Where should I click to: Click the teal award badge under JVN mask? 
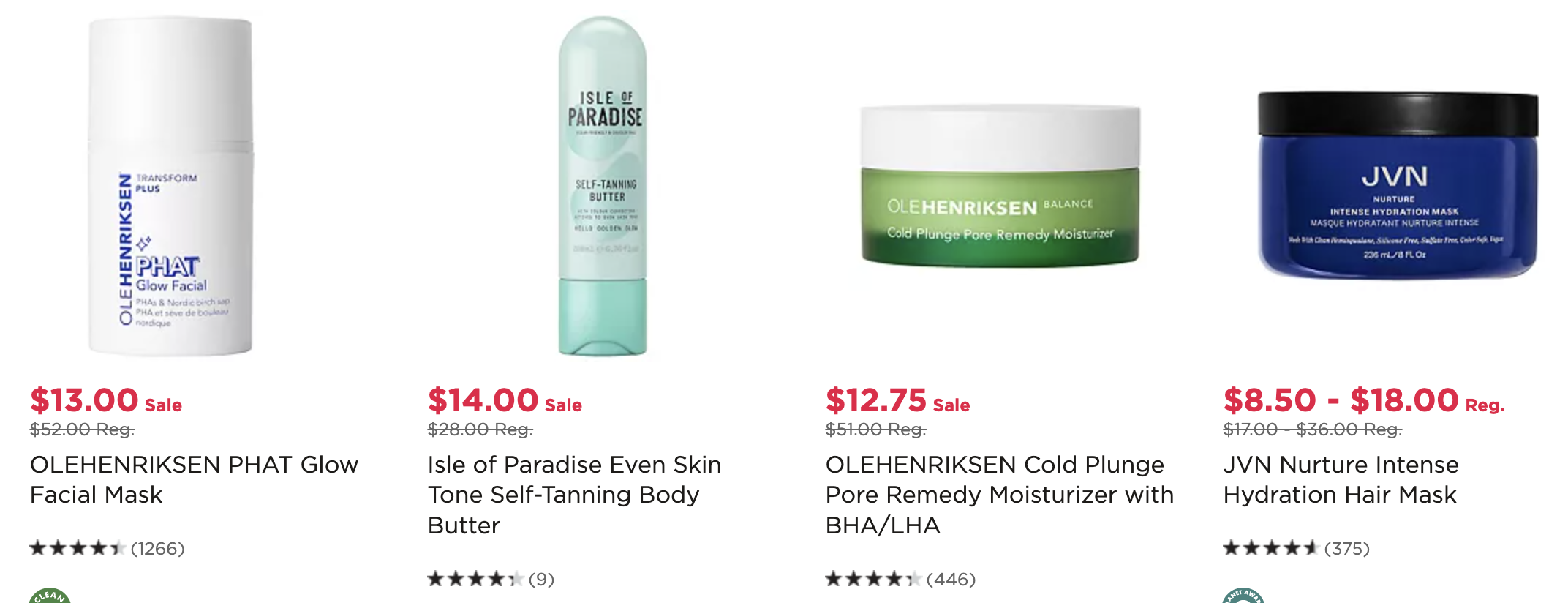[1243, 595]
